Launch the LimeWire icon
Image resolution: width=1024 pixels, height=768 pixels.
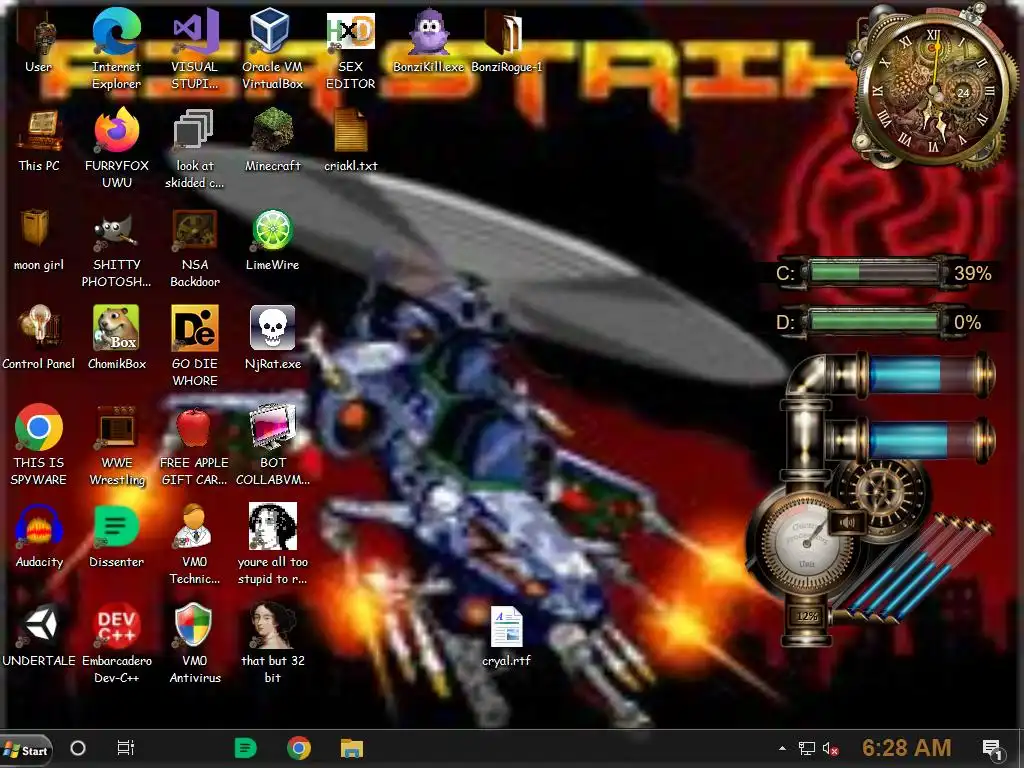272,239
